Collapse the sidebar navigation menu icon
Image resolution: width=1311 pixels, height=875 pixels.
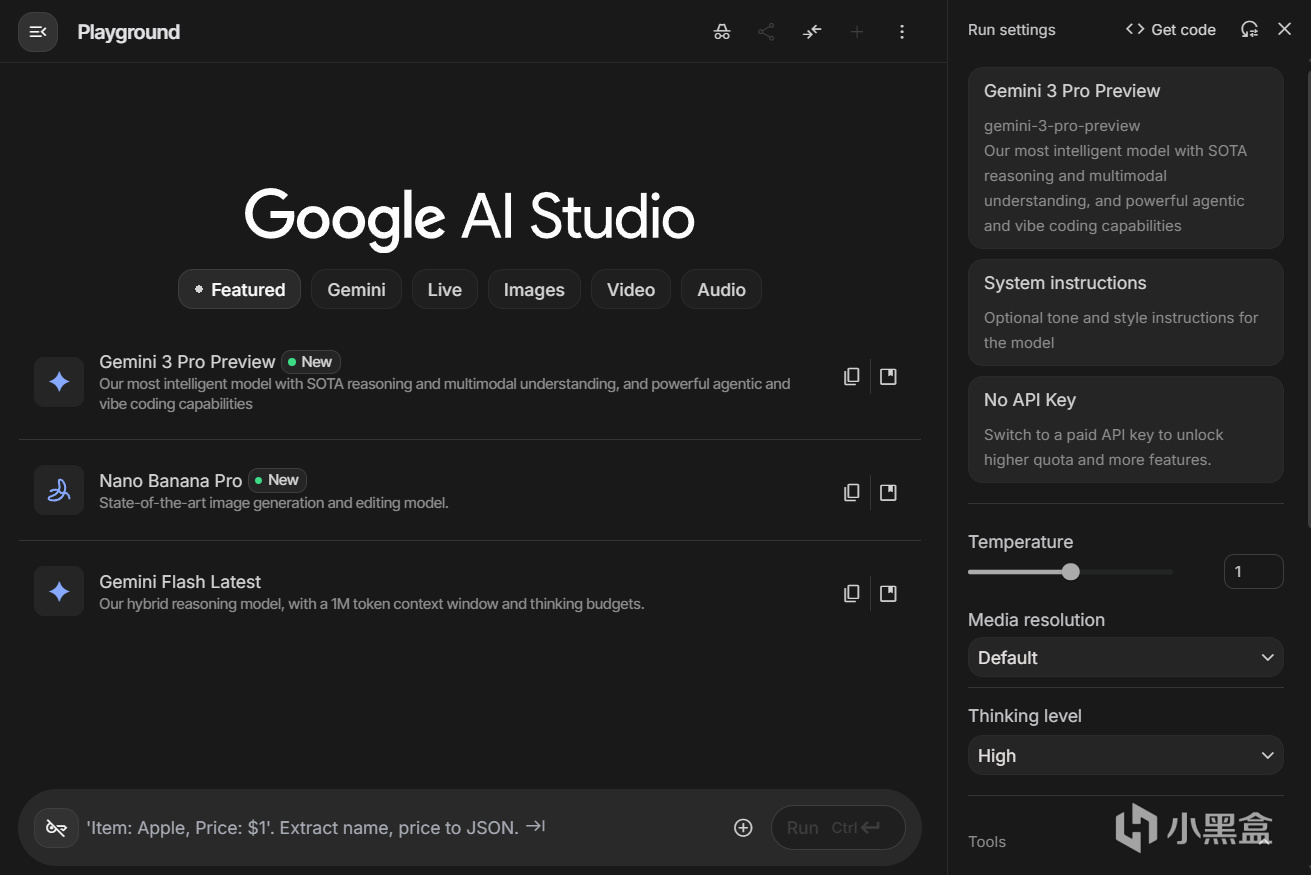pyautogui.click(x=38, y=32)
